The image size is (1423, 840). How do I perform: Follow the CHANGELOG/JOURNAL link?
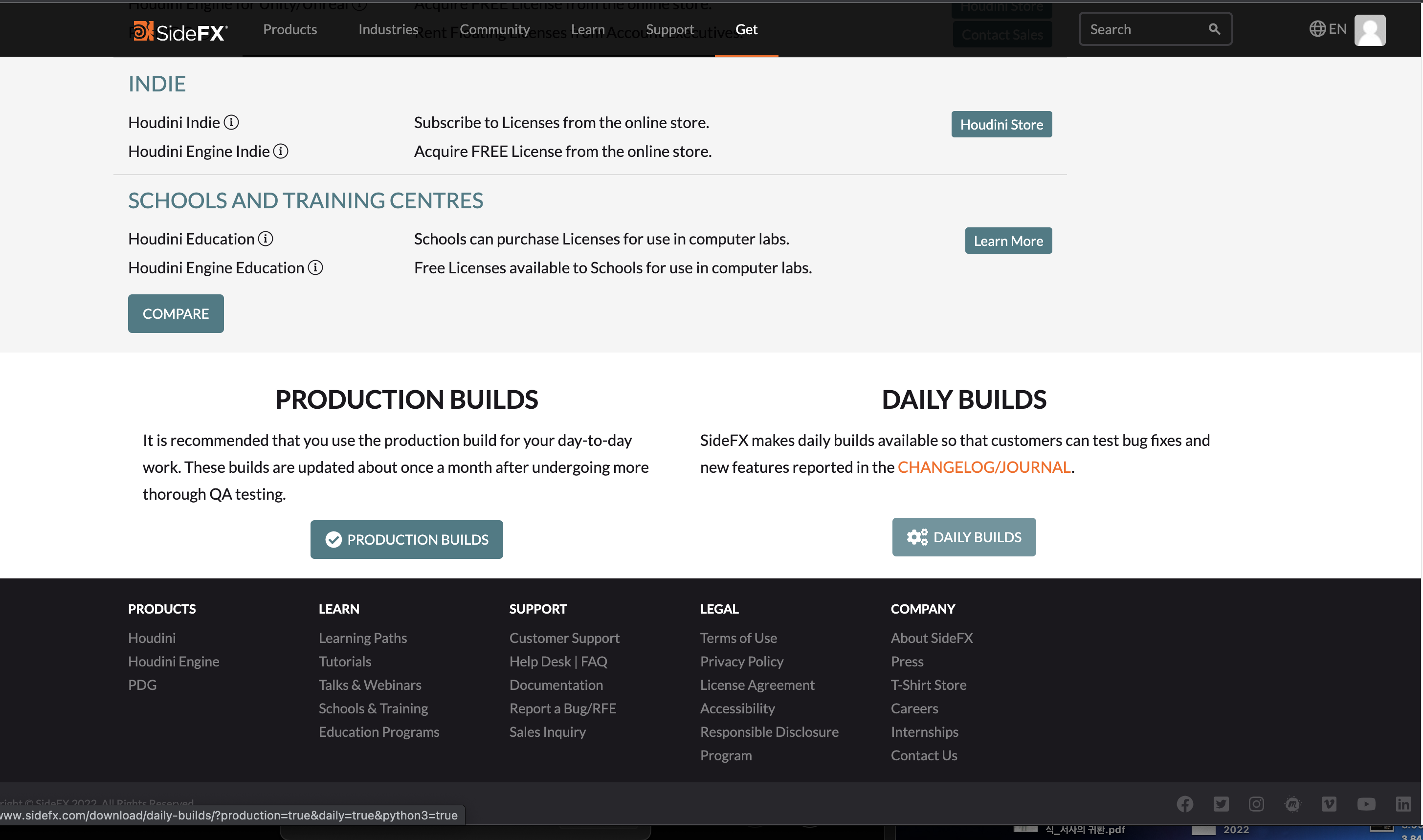coord(984,467)
